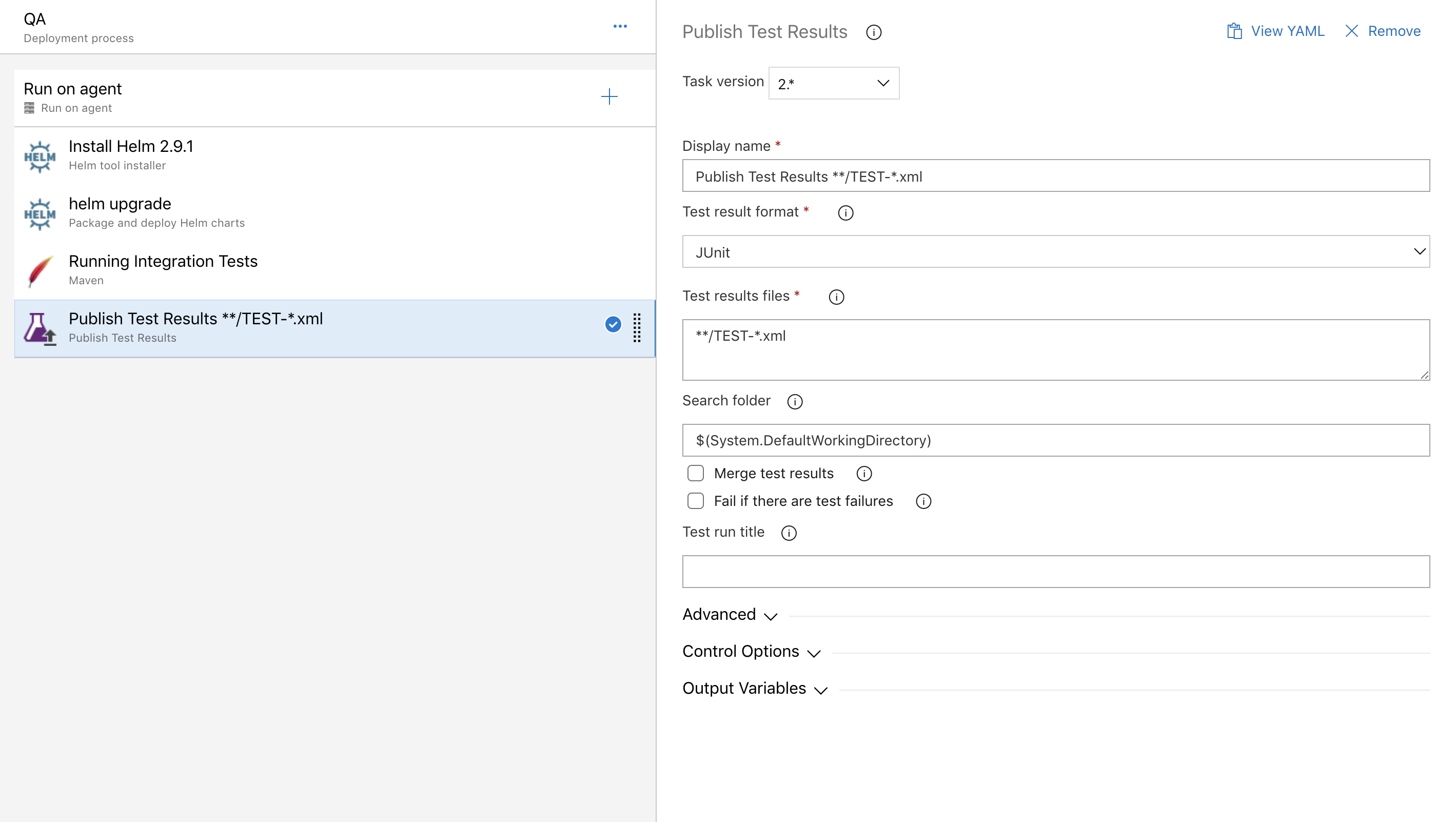Grab the drag handle on the selected task

(637, 328)
